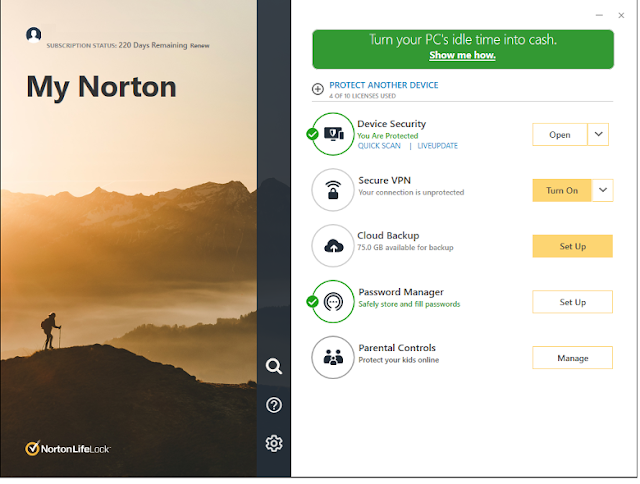Click the green idle time cash banner
Viewport: 640px width, 484px height.
(x=463, y=49)
